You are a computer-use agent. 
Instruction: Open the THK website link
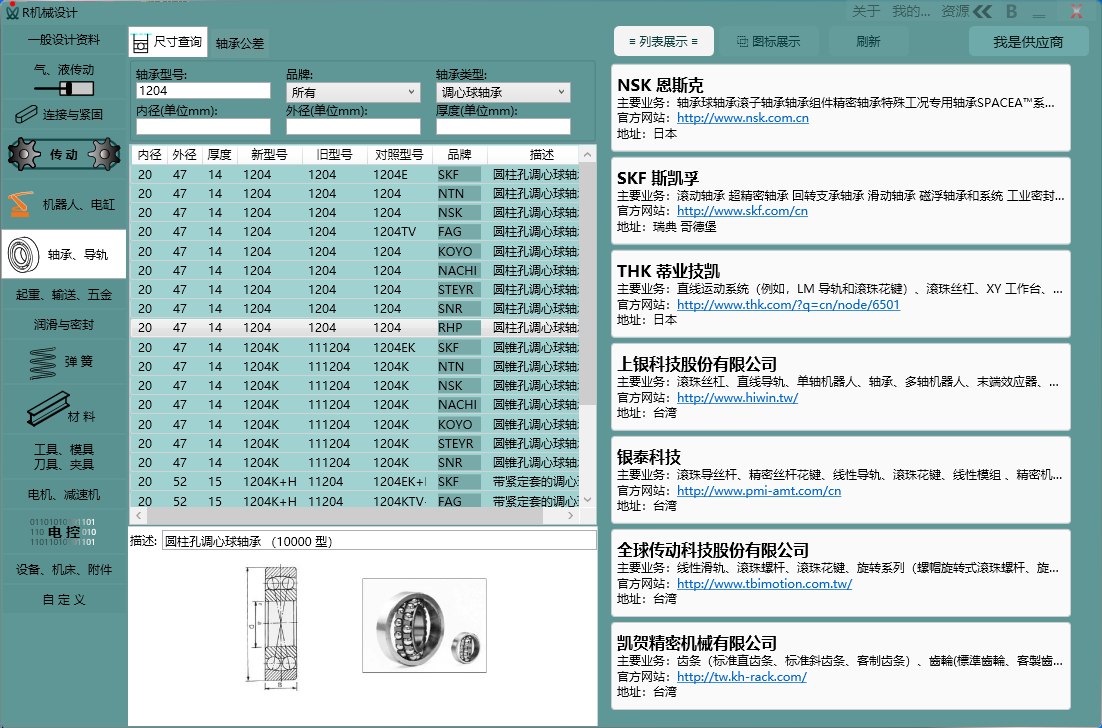coord(788,304)
